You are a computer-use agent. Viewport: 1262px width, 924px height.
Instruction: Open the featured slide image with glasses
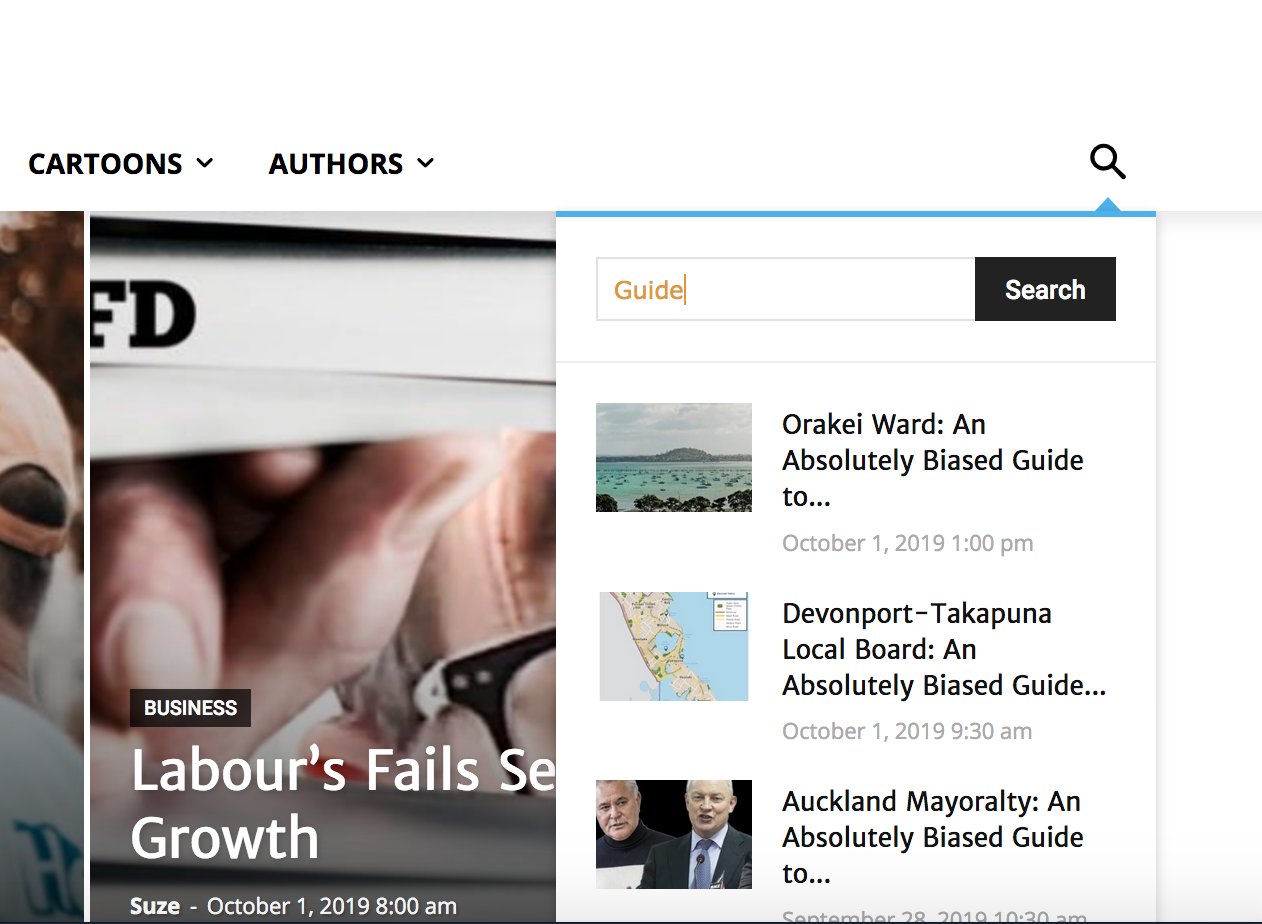point(323,450)
